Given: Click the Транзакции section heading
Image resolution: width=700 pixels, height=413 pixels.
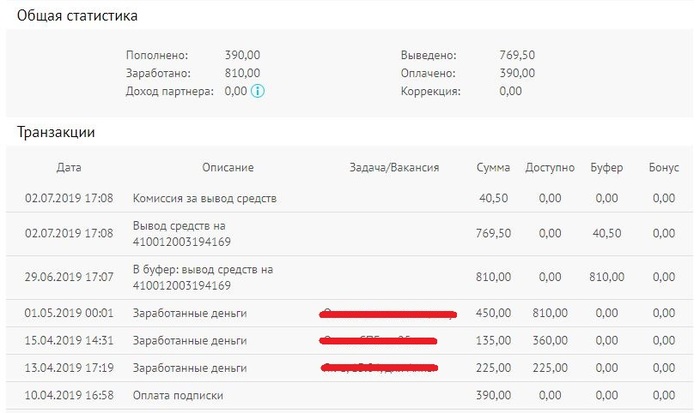Looking at the screenshot, I should [56, 132].
